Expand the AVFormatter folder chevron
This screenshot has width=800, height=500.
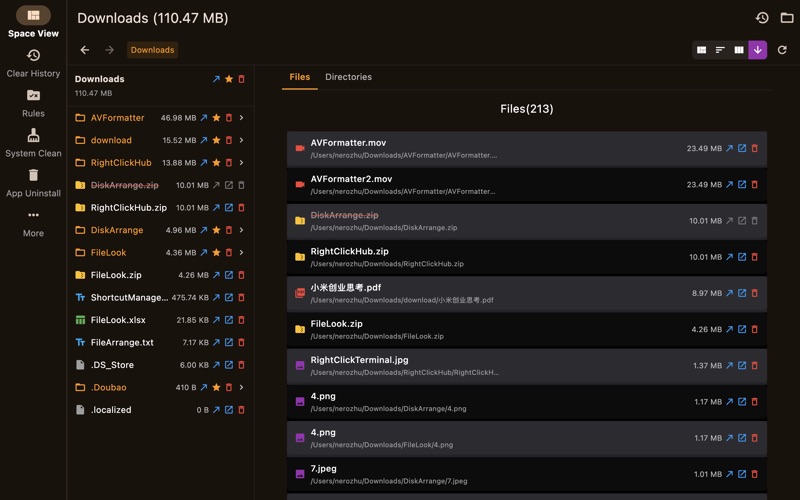point(241,118)
